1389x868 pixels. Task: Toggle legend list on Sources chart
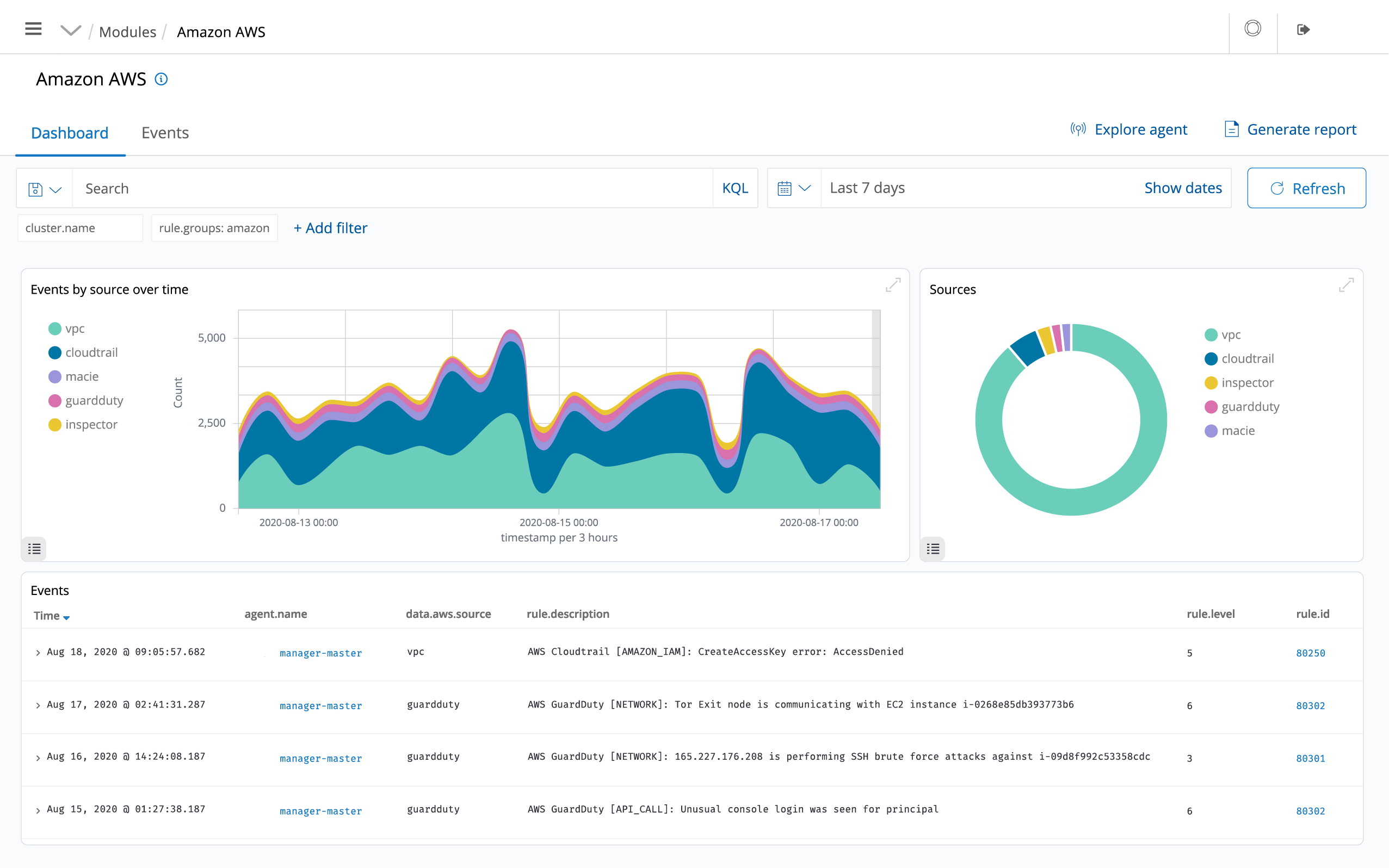[933, 549]
